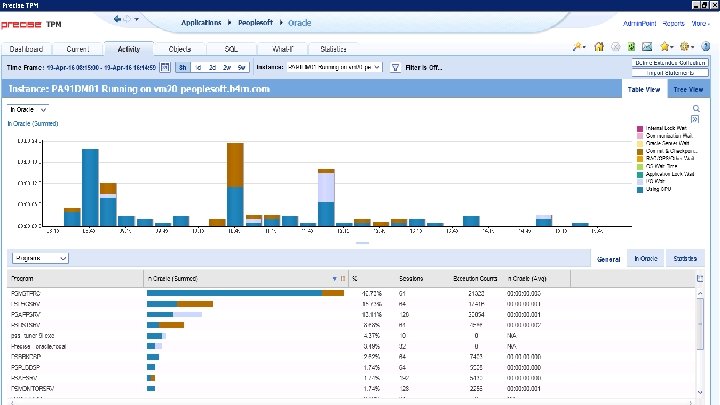Click the Using CPU legend swatch
720x405 pixels.
pos(640,190)
